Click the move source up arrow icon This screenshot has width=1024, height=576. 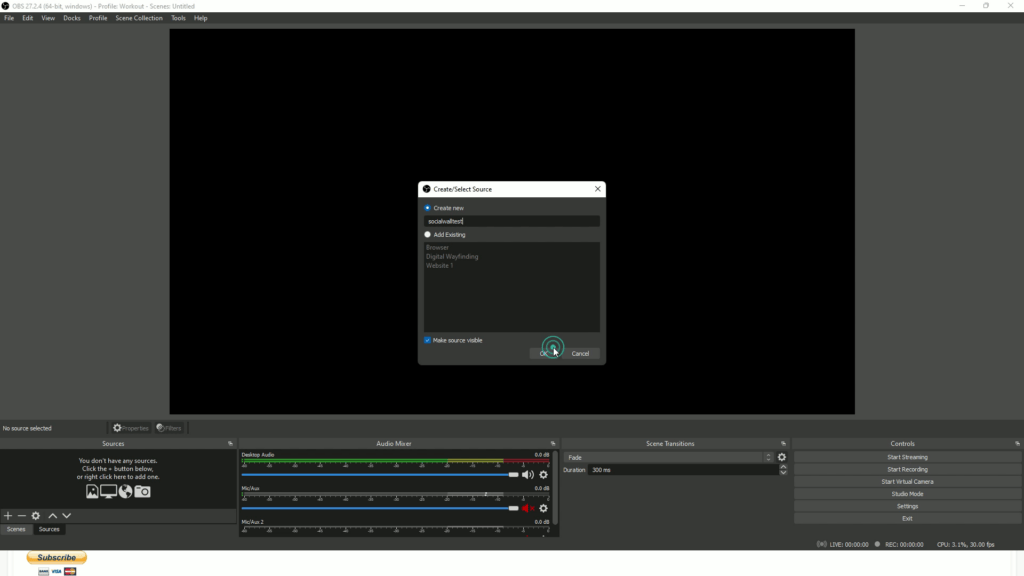coord(52,516)
